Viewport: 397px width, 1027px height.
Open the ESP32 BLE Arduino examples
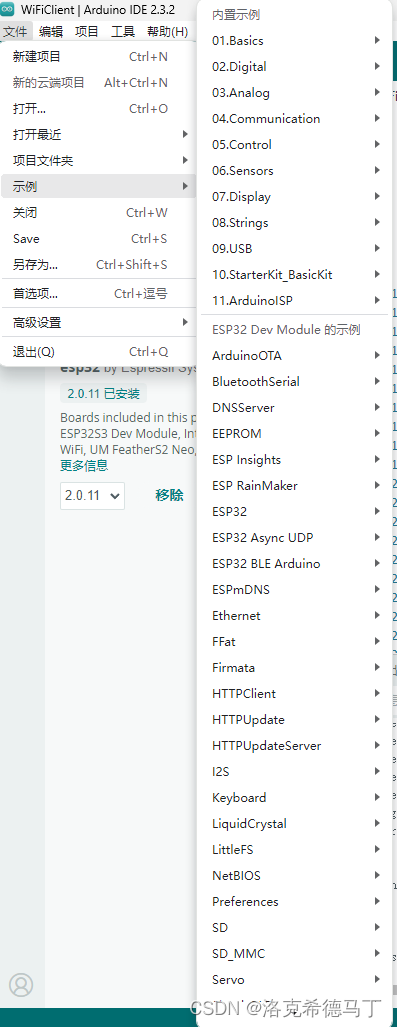(x=297, y=563)
